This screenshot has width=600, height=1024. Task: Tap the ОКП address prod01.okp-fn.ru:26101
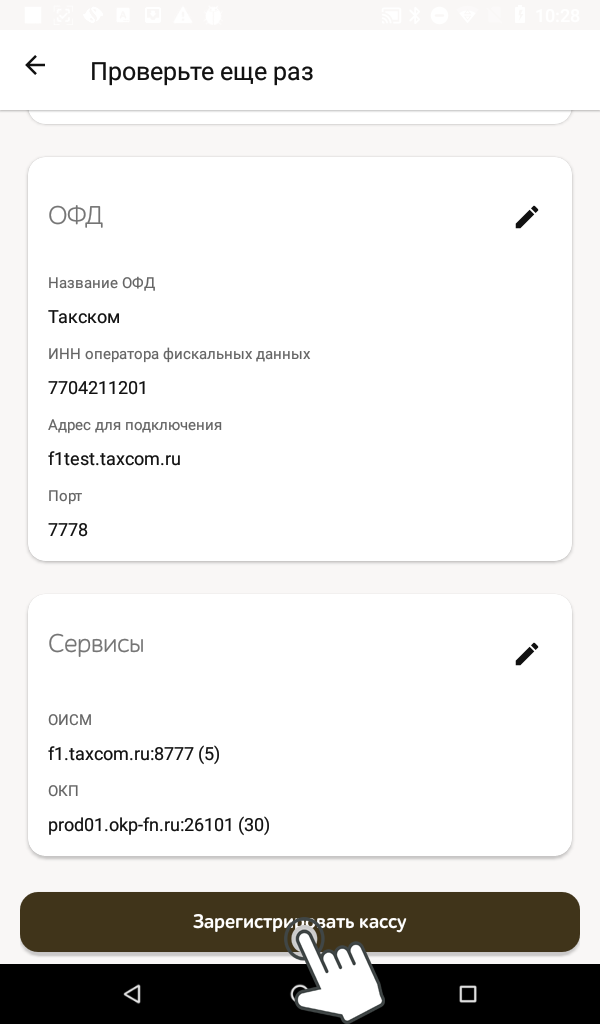tap(159, 825)
